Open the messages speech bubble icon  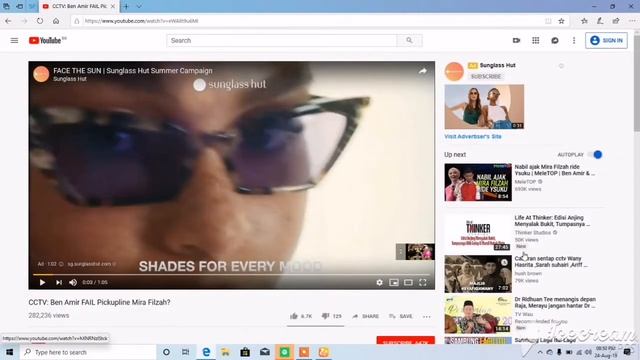coord(555,40)
